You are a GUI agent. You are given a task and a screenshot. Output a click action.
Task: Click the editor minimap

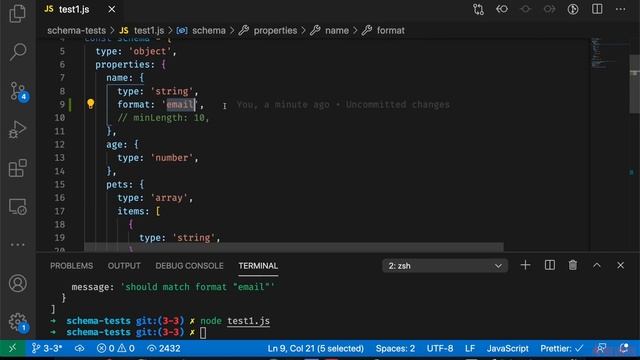tap(610, 53)
